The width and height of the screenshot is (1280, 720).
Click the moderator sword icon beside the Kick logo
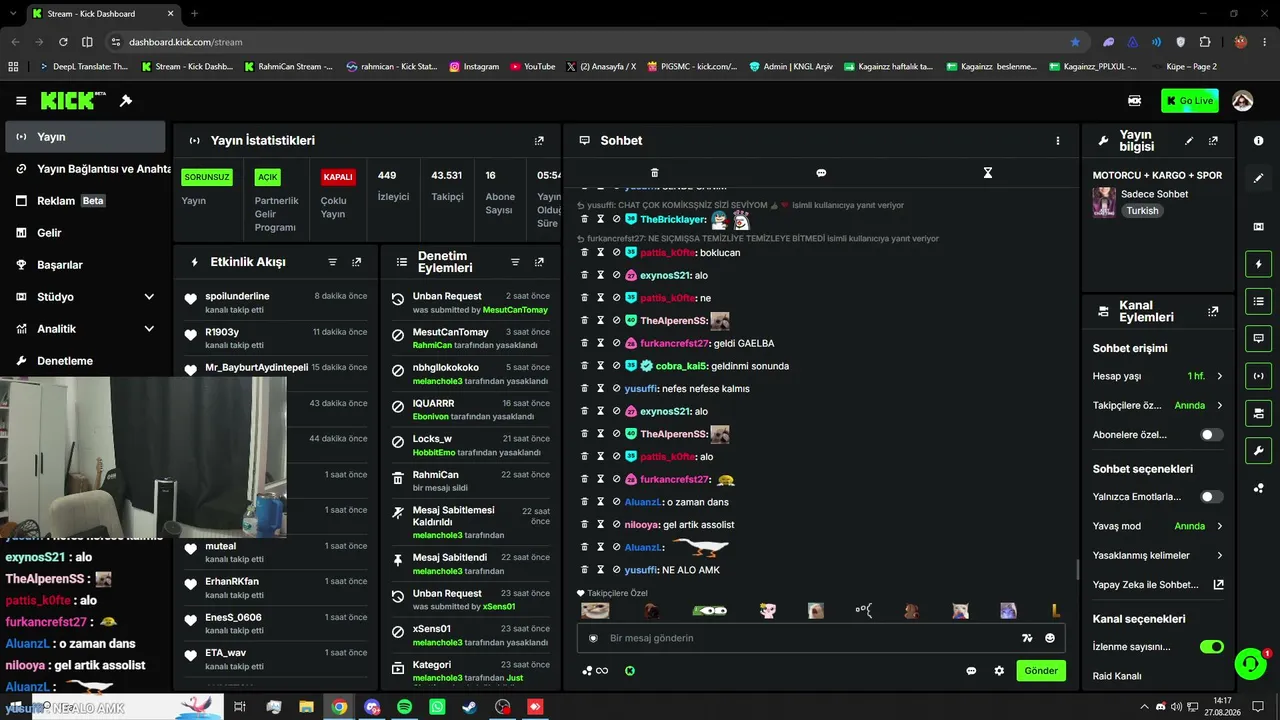(x=126, y=101)
